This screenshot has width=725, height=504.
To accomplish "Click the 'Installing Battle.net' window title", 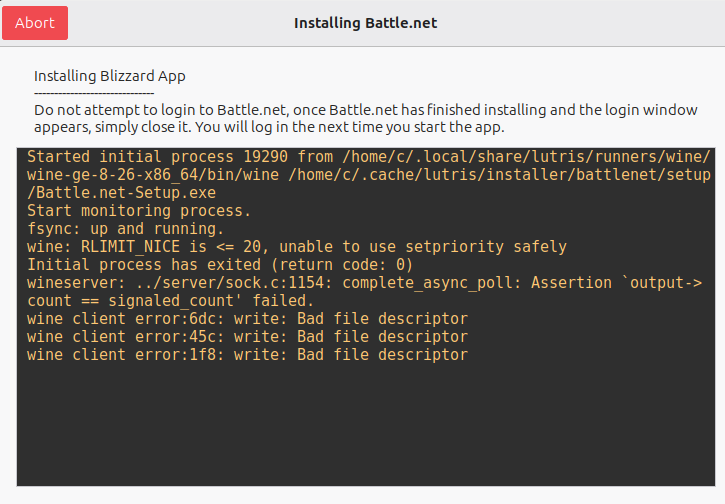I will point(365,23).
